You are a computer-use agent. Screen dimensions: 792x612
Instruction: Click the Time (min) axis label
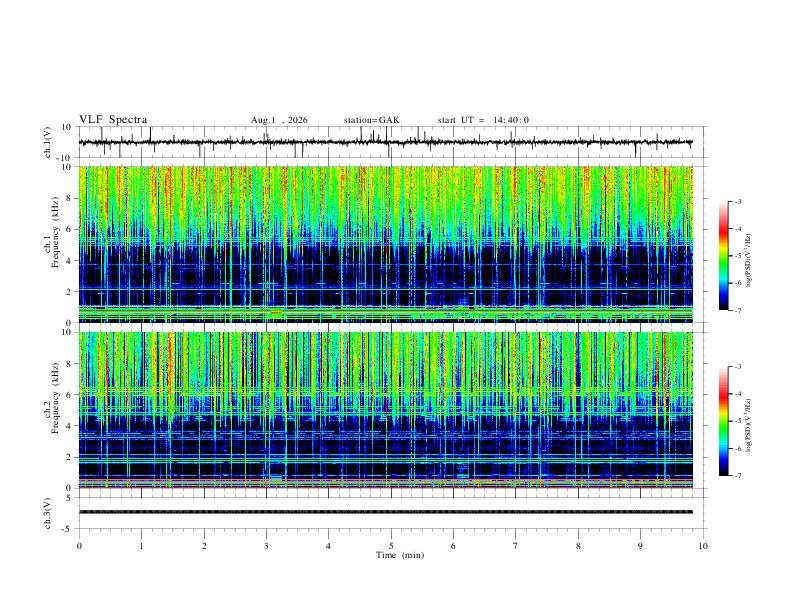pyautogui.click(x=400, y=555)
